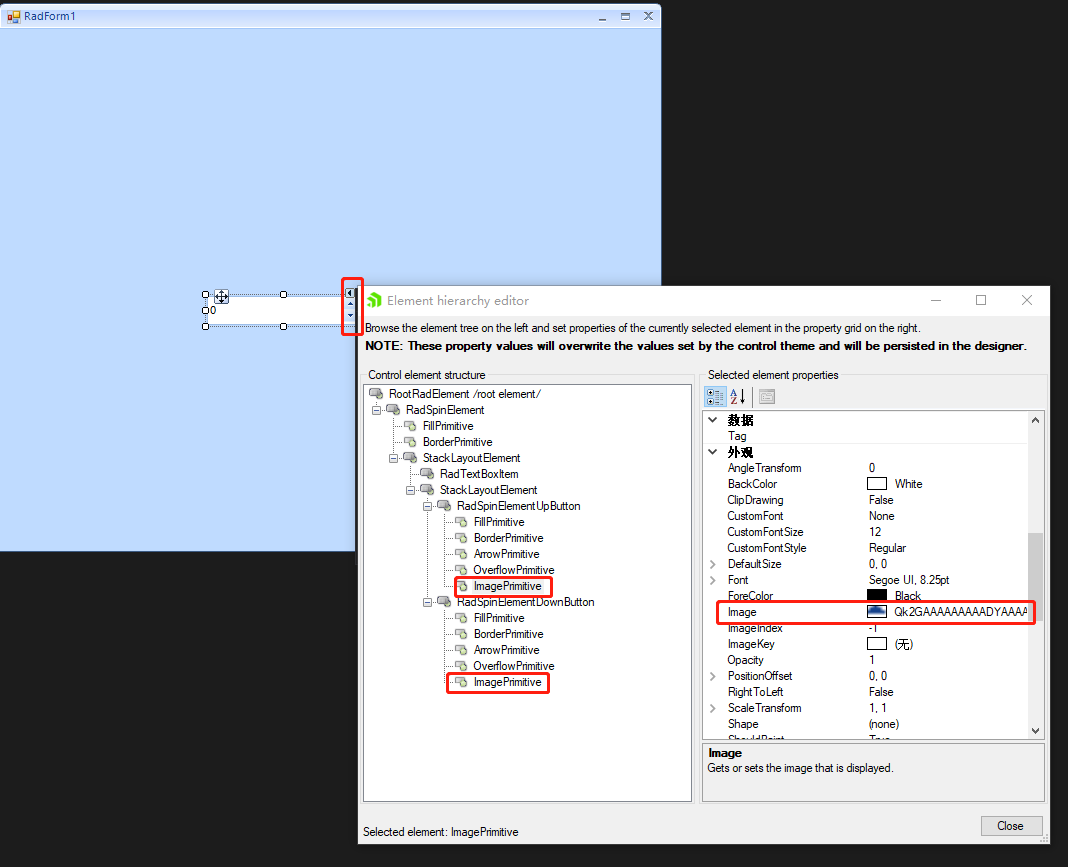Click the ForeColor Black color swatch

tap(877, 596)
